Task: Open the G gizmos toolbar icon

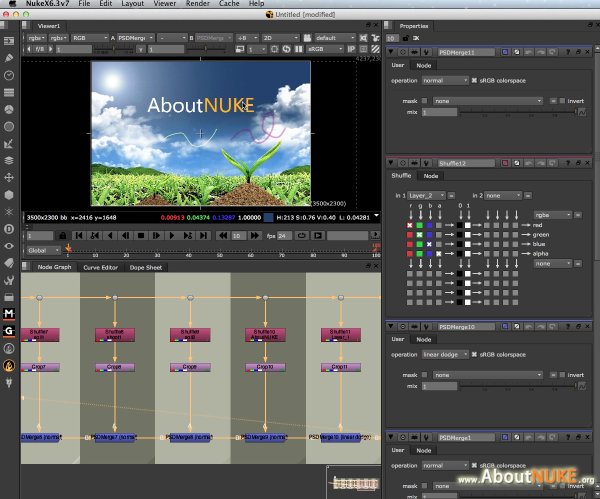Action: 9,331
